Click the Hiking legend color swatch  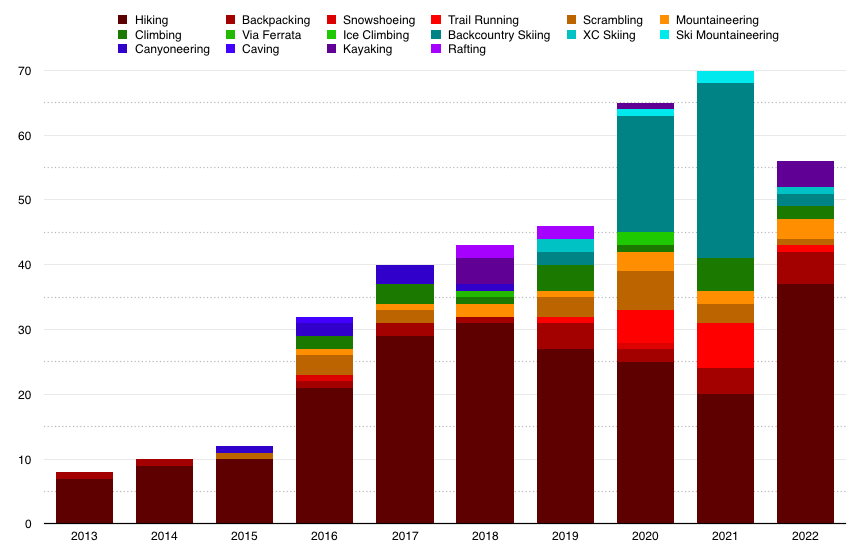122,20
